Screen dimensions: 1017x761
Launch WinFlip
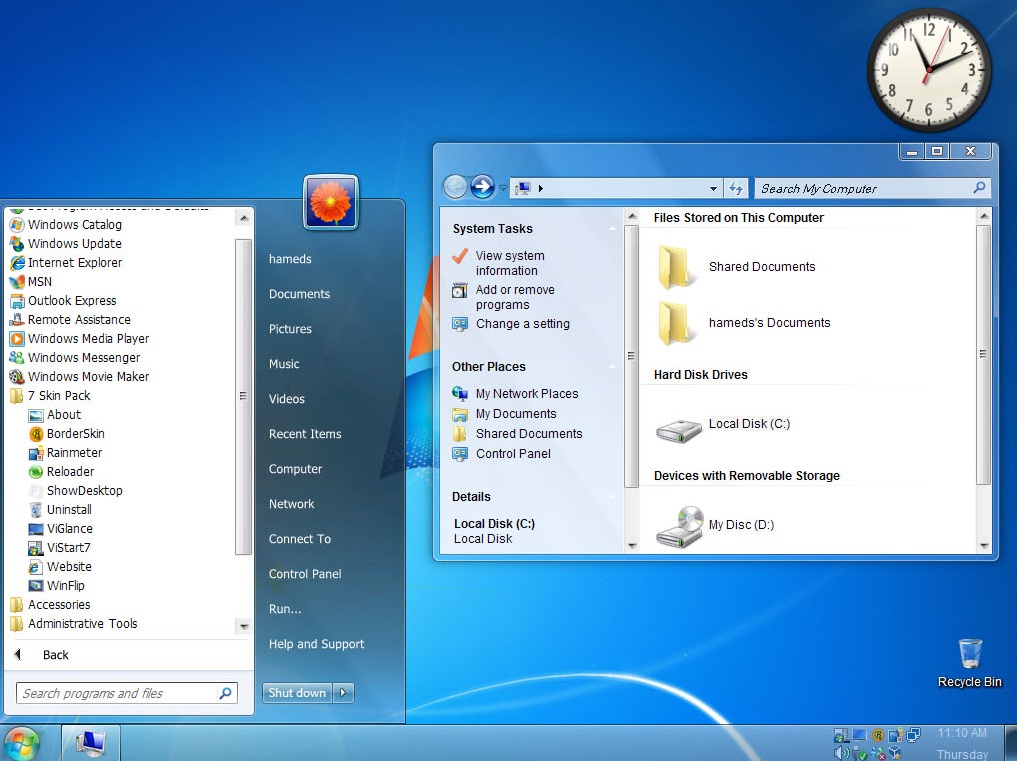point(56,585)
